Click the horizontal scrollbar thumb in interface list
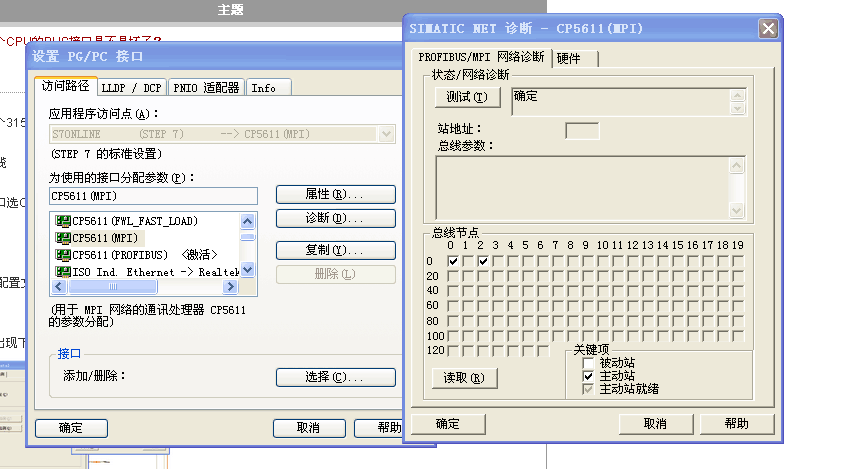 point(113,287)
